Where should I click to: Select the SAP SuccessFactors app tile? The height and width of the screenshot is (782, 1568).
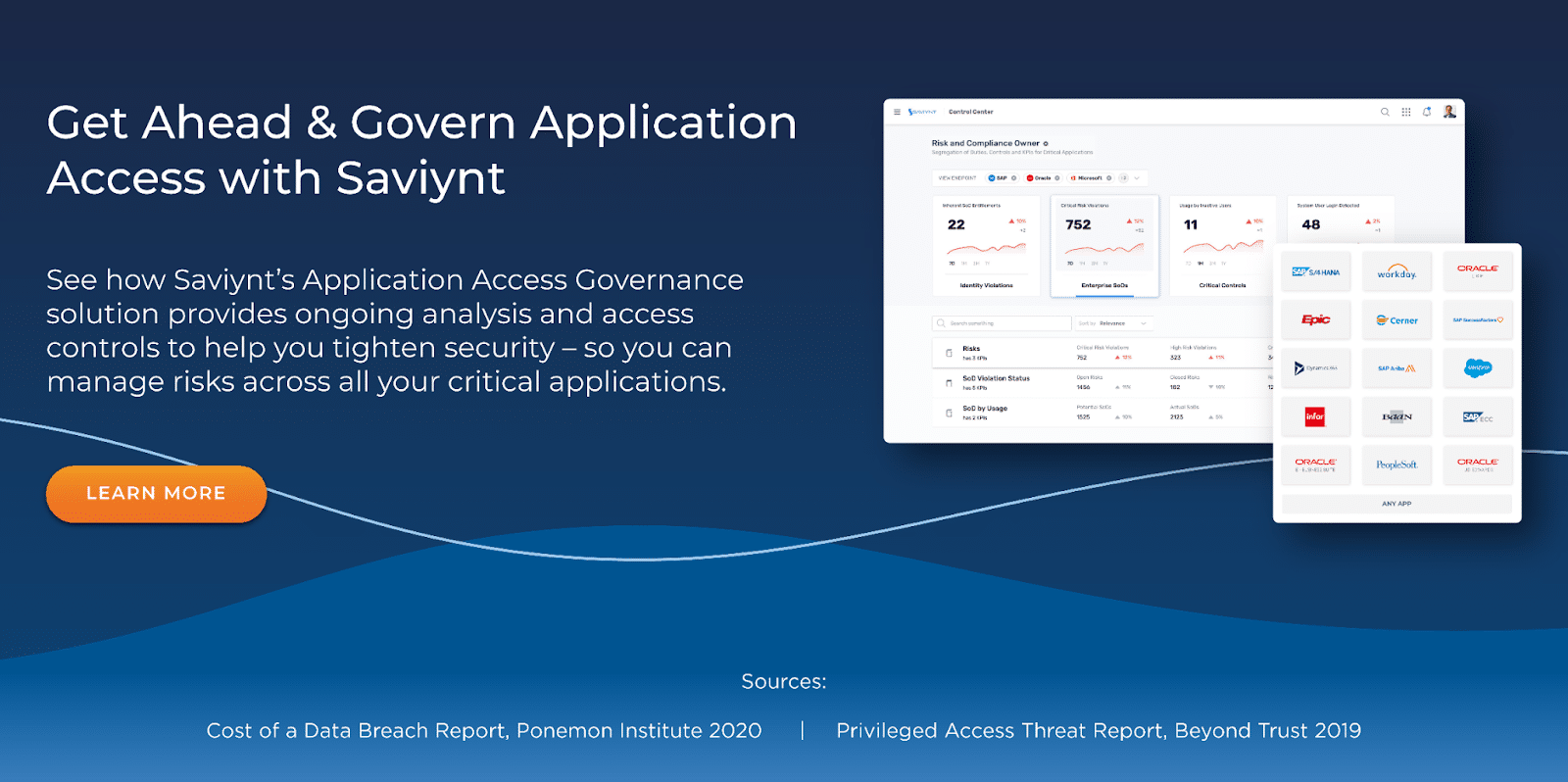coord(1478,319)
